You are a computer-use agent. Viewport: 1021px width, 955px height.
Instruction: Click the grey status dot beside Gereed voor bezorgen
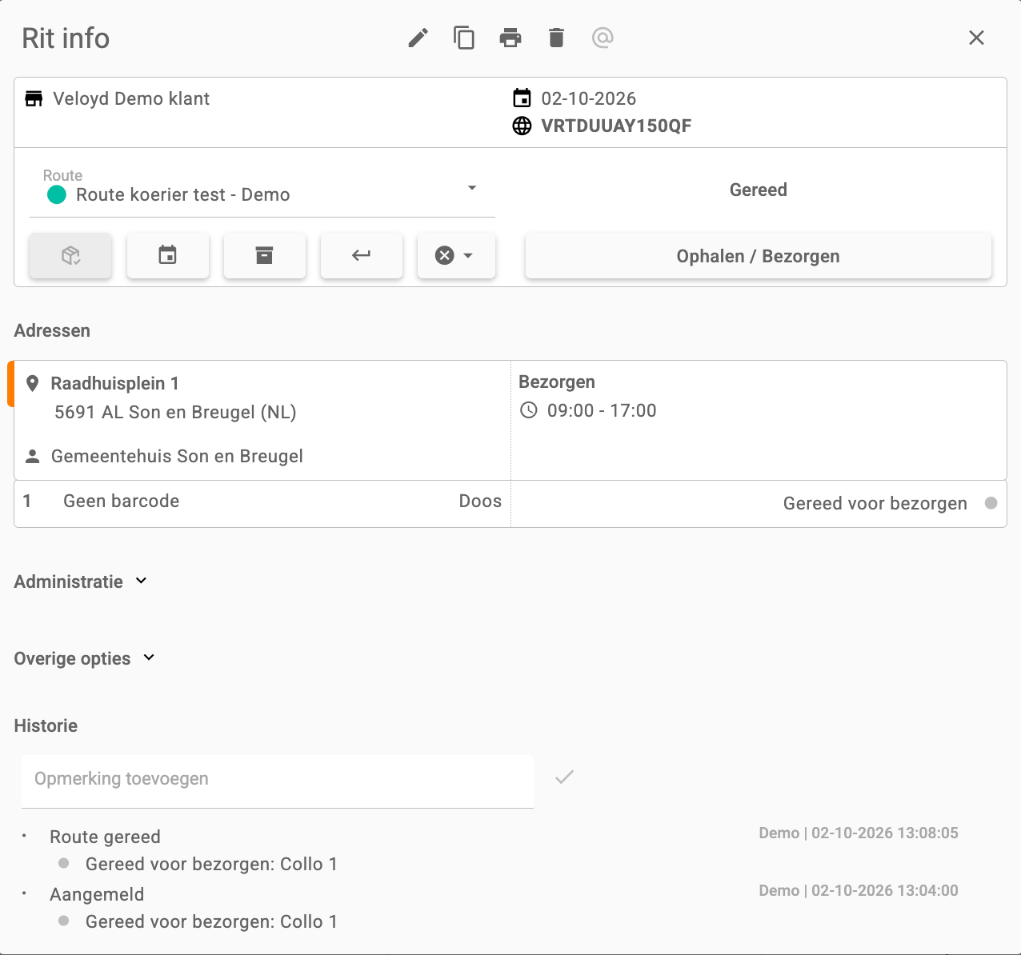(x=991, y=503)
